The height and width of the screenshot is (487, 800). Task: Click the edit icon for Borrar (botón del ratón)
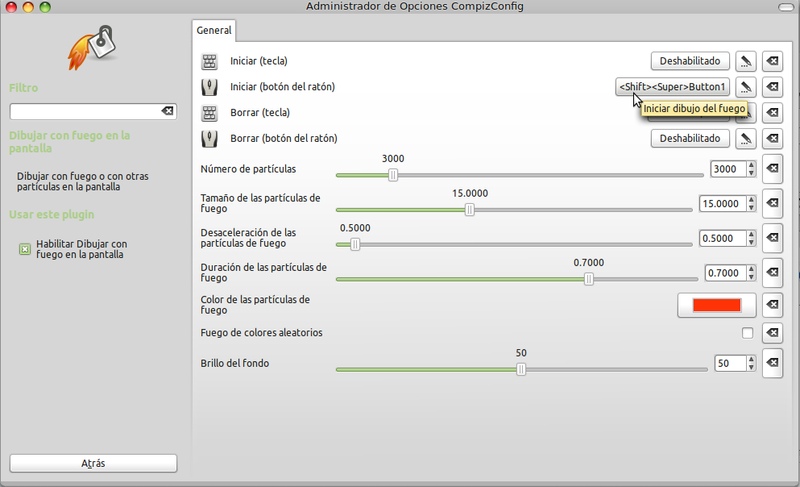746,138
